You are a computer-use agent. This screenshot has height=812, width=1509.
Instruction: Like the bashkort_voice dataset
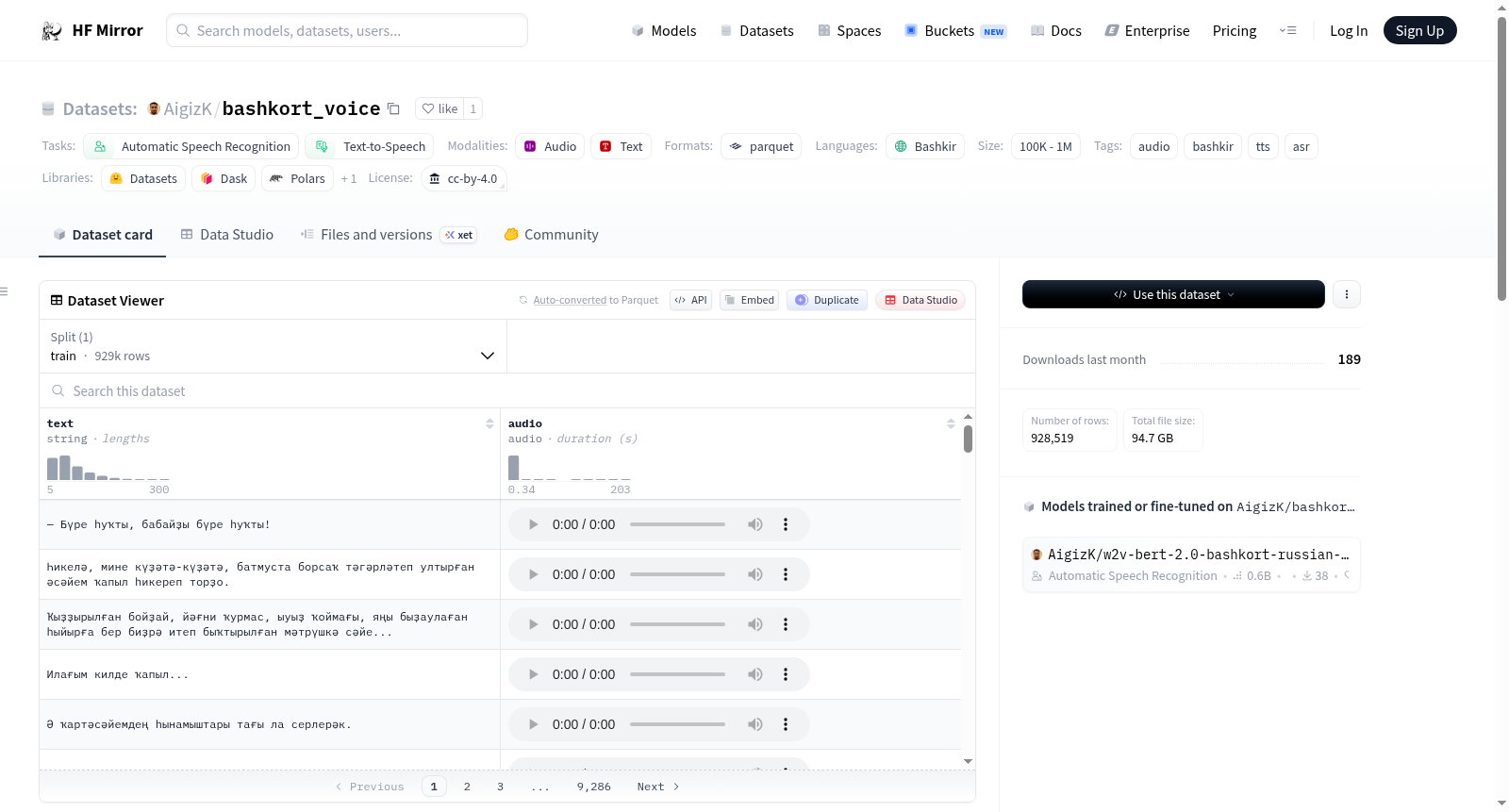click(439, 108)
